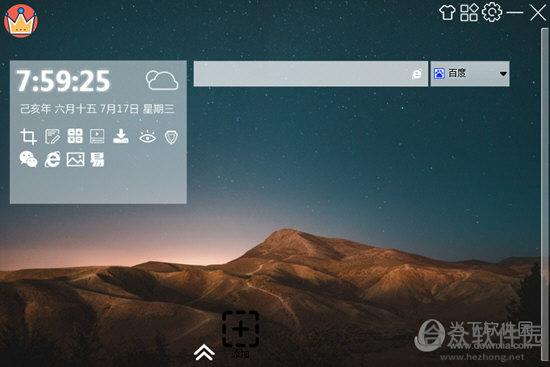Viewport: 550px width, 367px height.
Task: Open the 易 shortcut icon
Action: pos(97,160)
